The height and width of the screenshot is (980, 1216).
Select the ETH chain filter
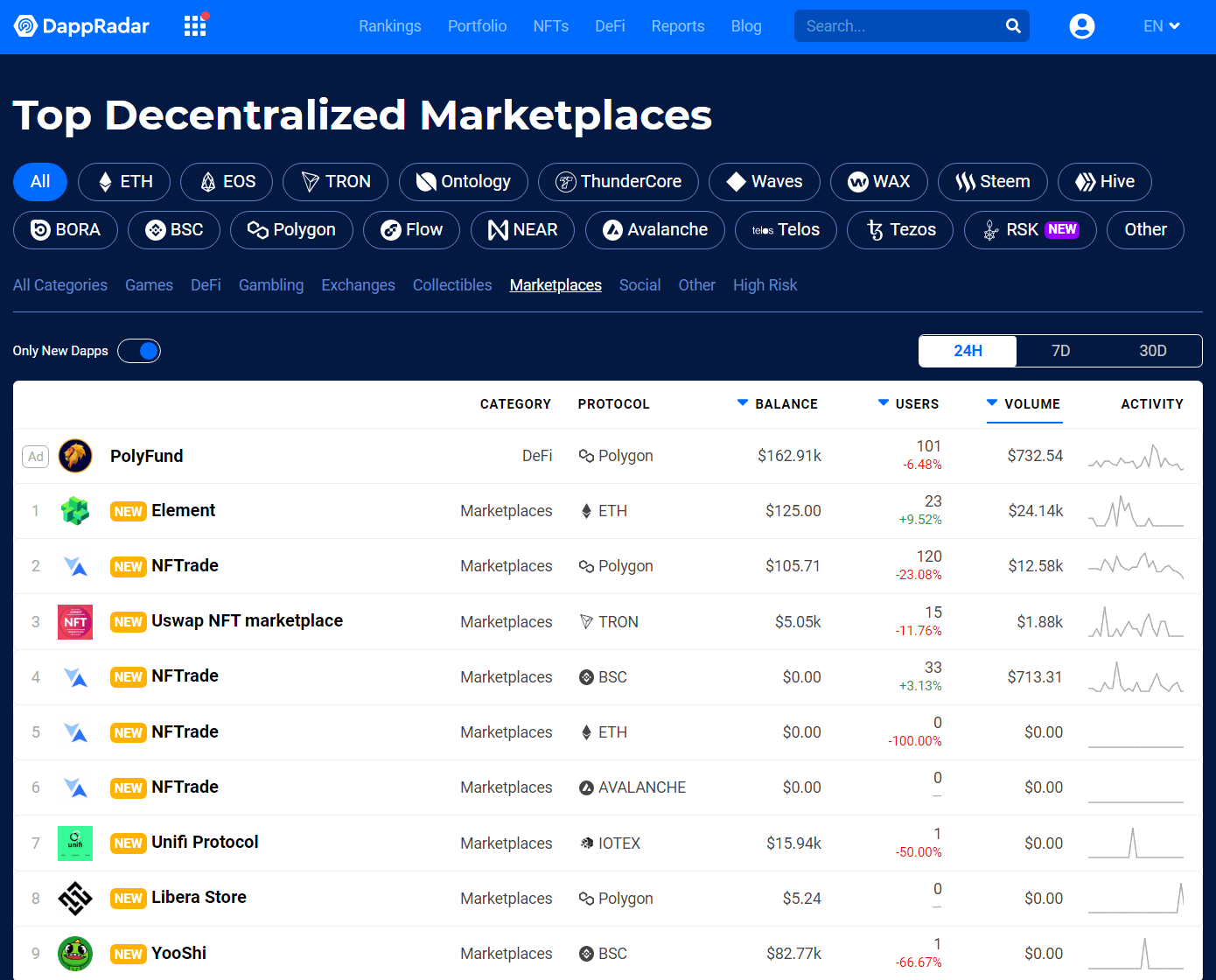pos(123,181)
